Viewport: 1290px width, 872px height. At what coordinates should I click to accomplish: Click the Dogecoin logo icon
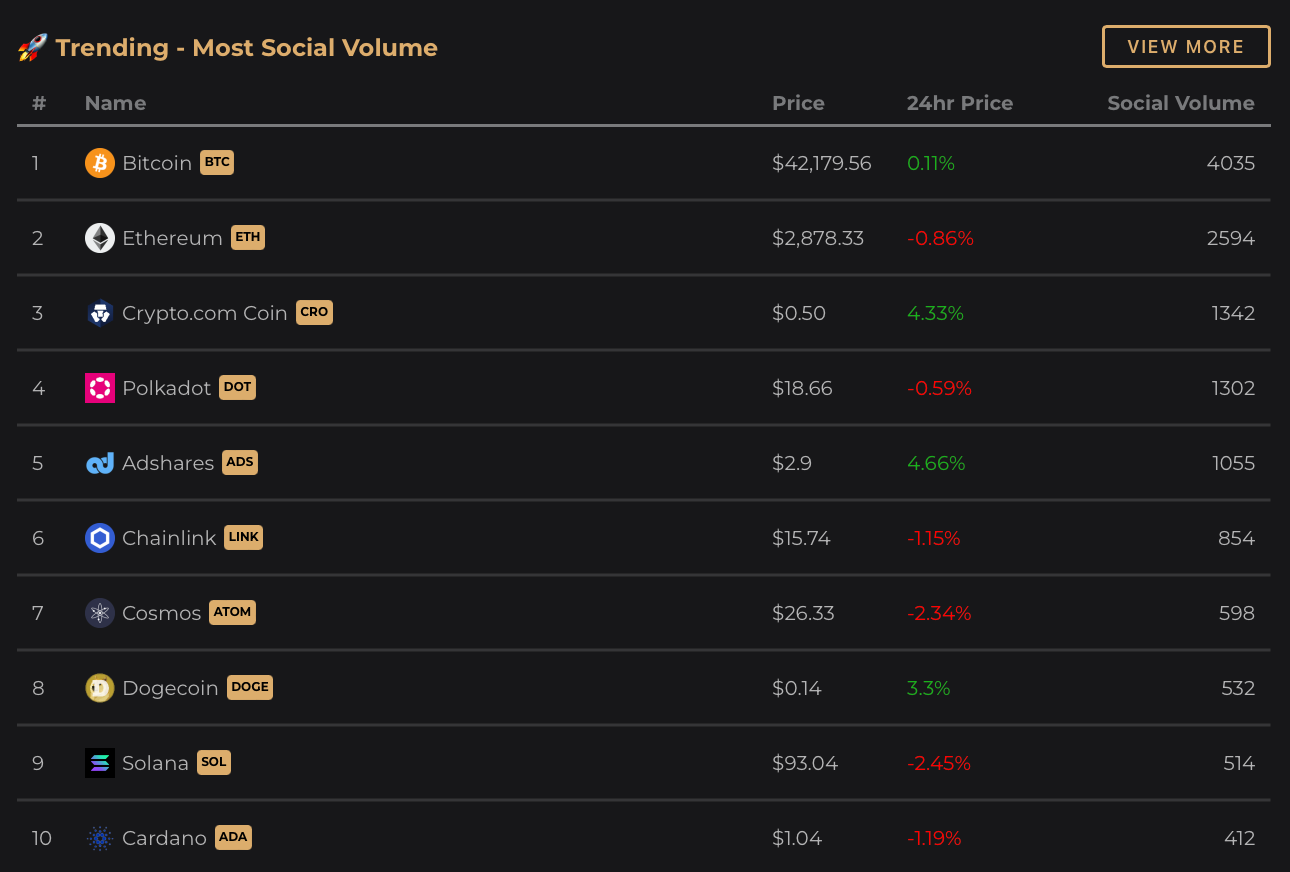100,688
